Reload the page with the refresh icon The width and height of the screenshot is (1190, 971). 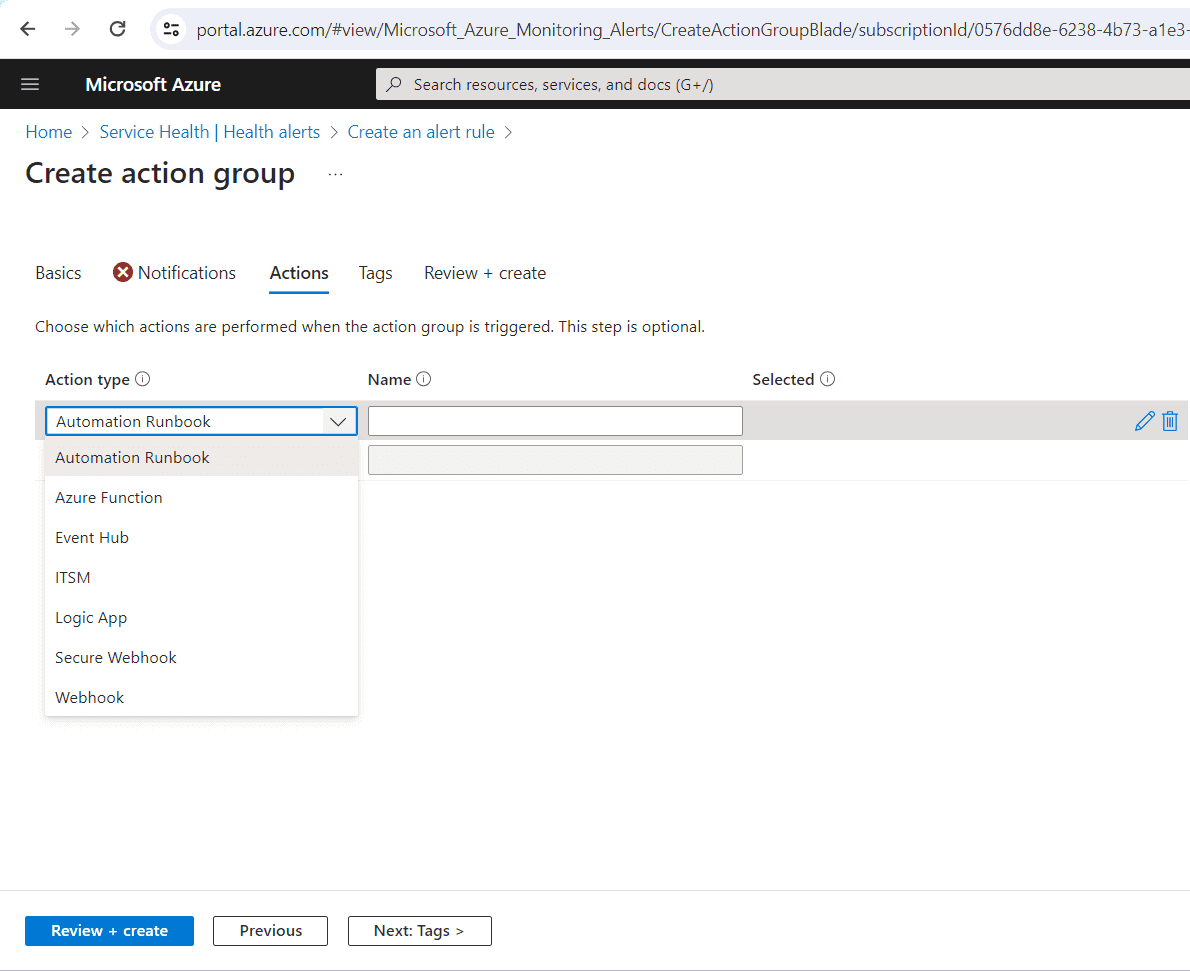tap(117, 29)
